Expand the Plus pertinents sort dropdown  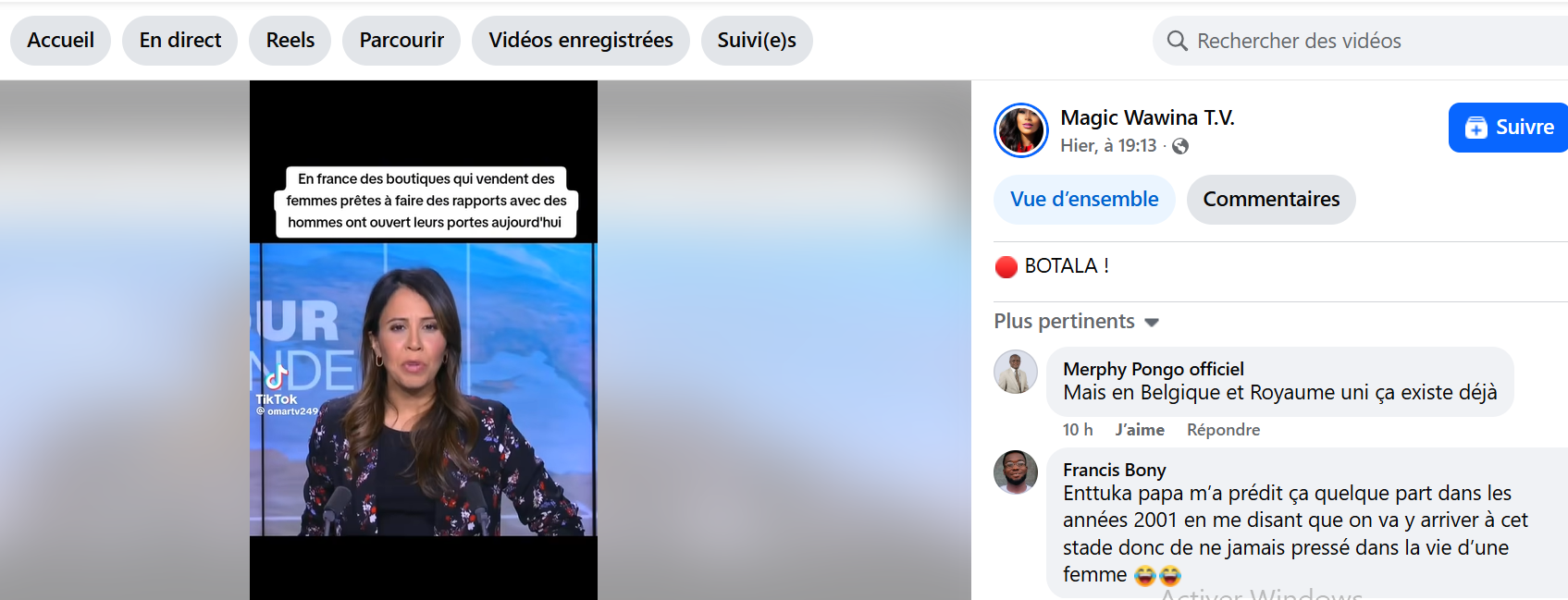tap(1076, 322)
